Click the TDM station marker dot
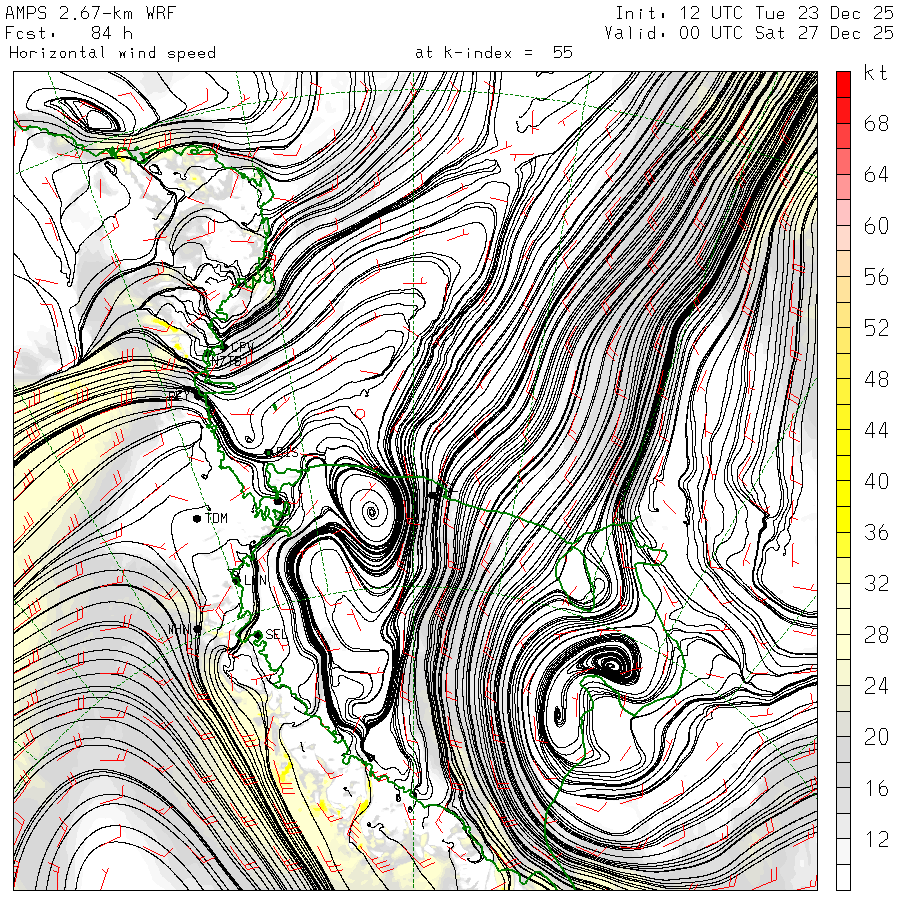Screen dimensions: 900x900 tap(197, 518)
